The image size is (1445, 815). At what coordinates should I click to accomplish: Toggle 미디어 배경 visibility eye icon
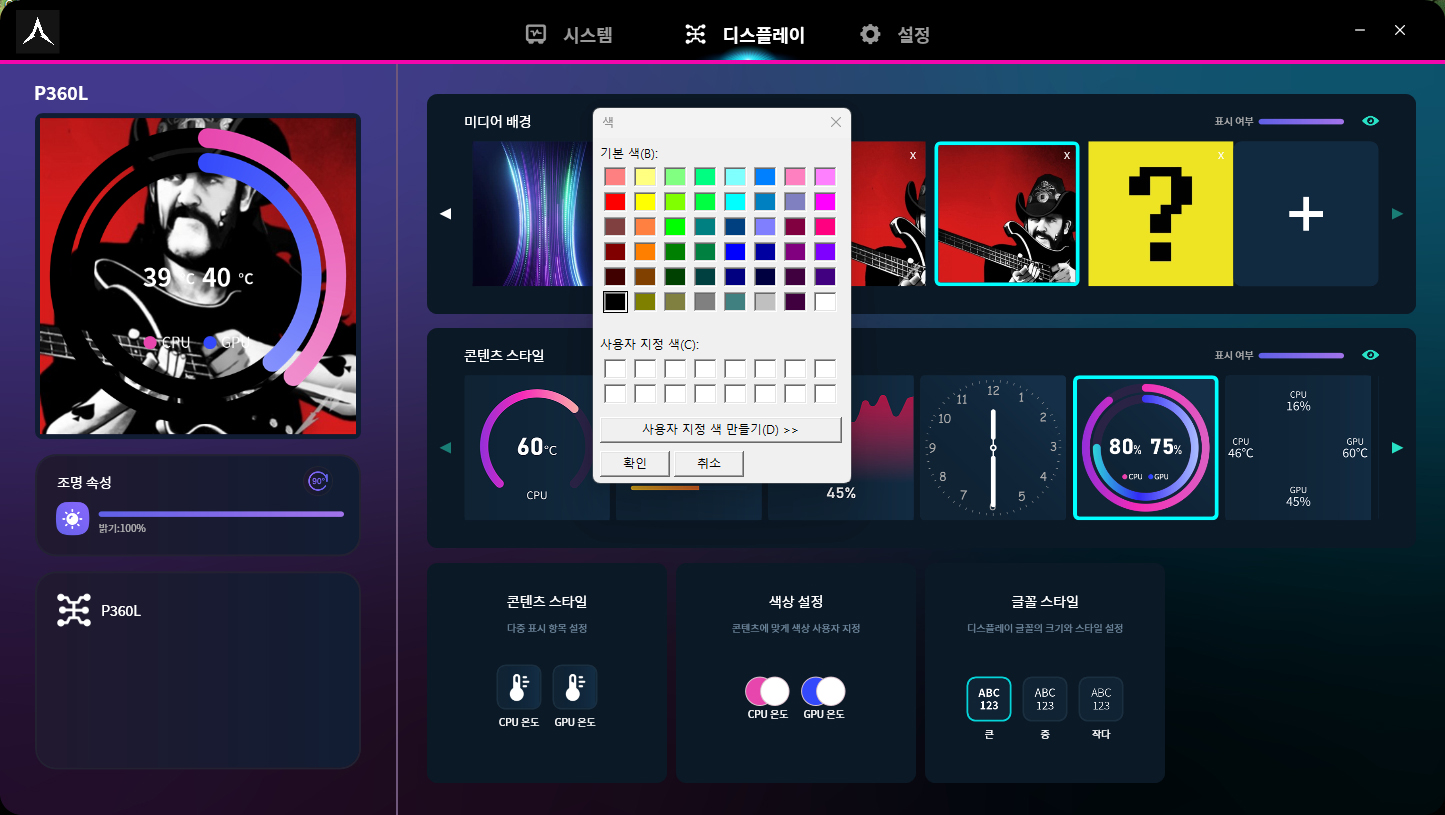pyautogui.click(x=1370, y=121)
